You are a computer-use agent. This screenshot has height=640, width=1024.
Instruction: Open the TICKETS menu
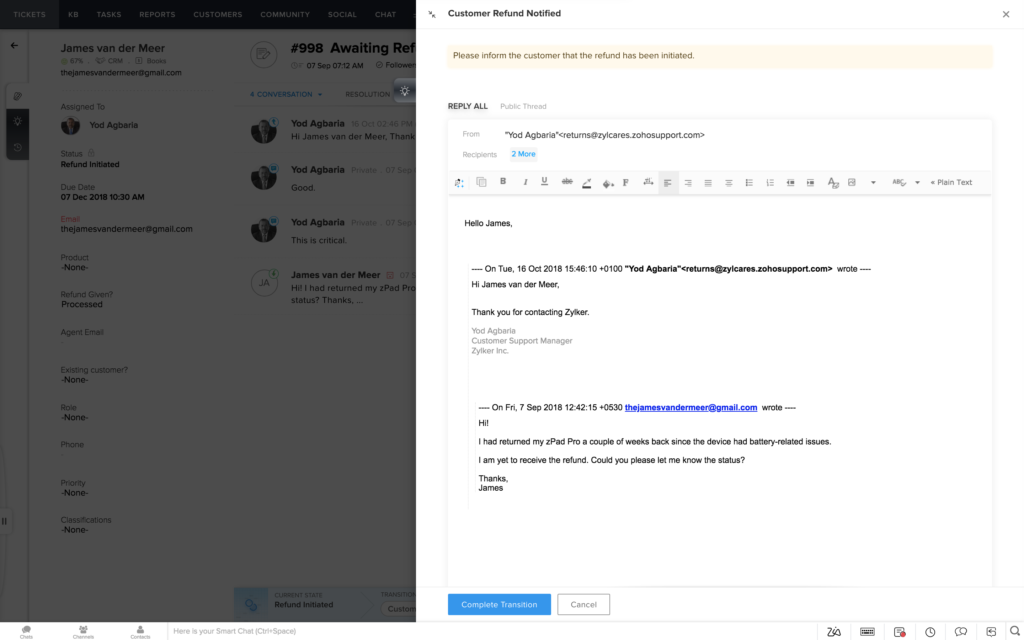pyautogui.click(x=29, y=14)
